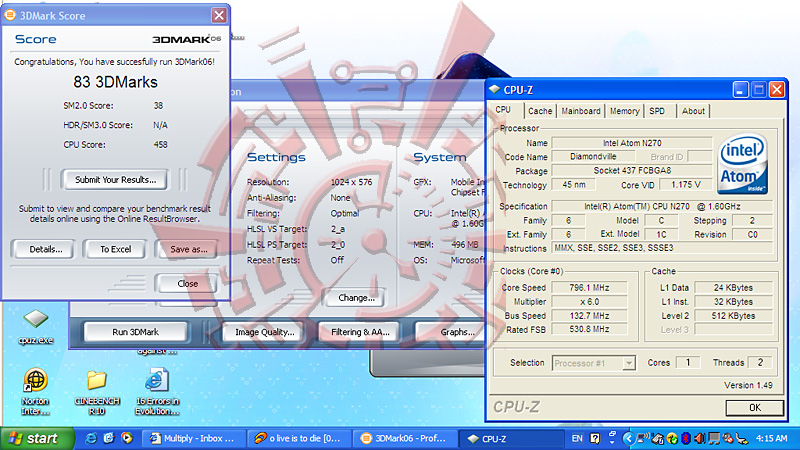Open the Memory tab in CPU-Z
The width and height of the screenshot is (800, 450).
pos(624,111)
